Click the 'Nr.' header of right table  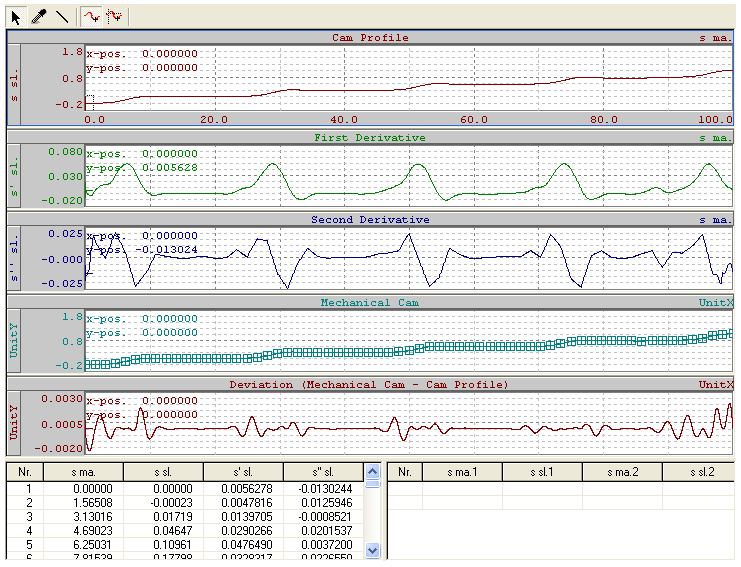pos(405,472)
